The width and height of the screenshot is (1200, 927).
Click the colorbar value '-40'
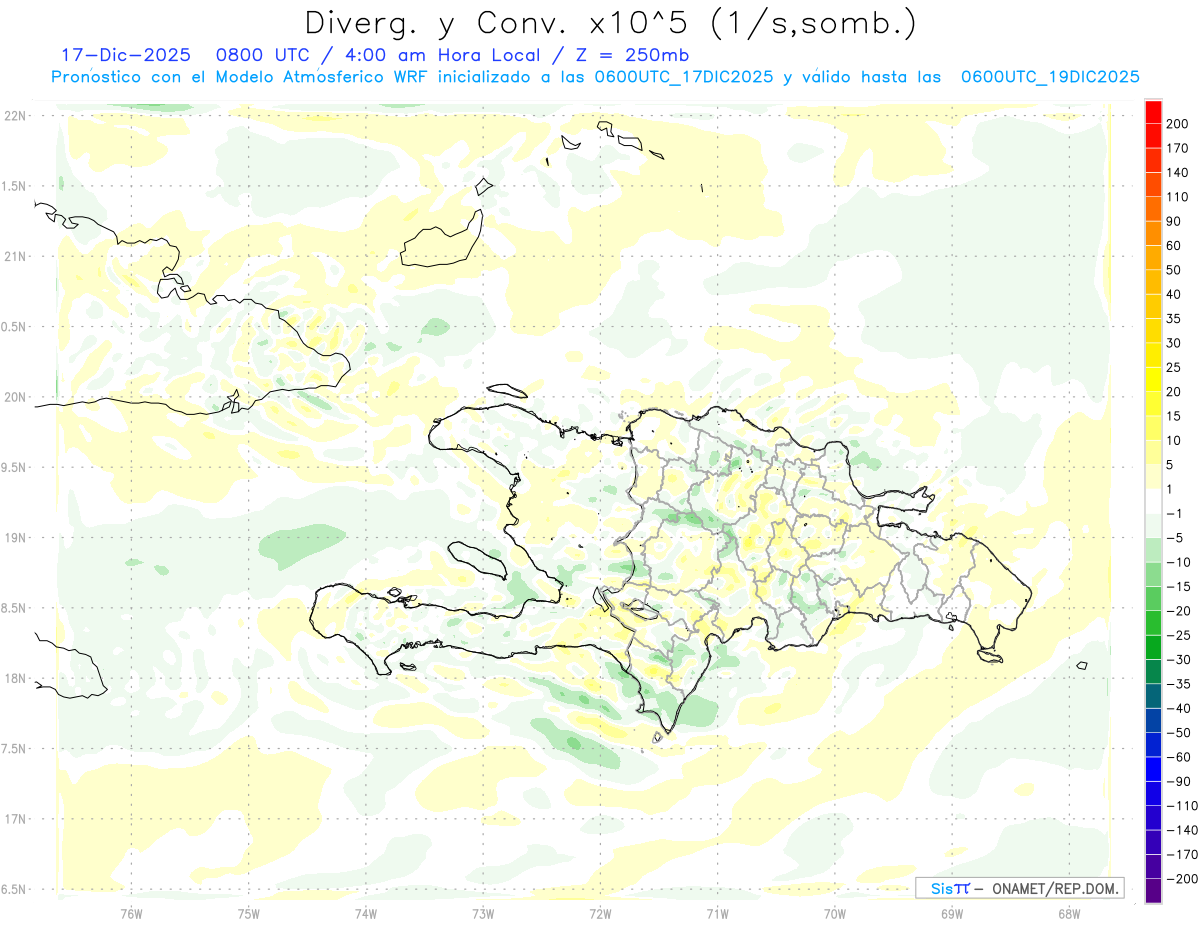(1178, 709)
